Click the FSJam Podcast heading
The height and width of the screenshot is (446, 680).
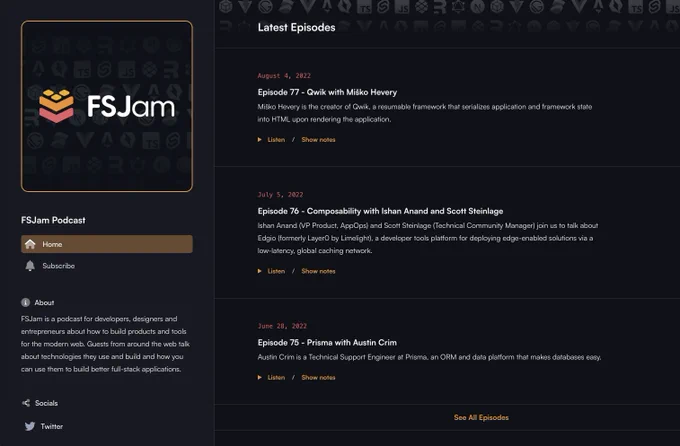pyautogui.click(x=53, y=220)
